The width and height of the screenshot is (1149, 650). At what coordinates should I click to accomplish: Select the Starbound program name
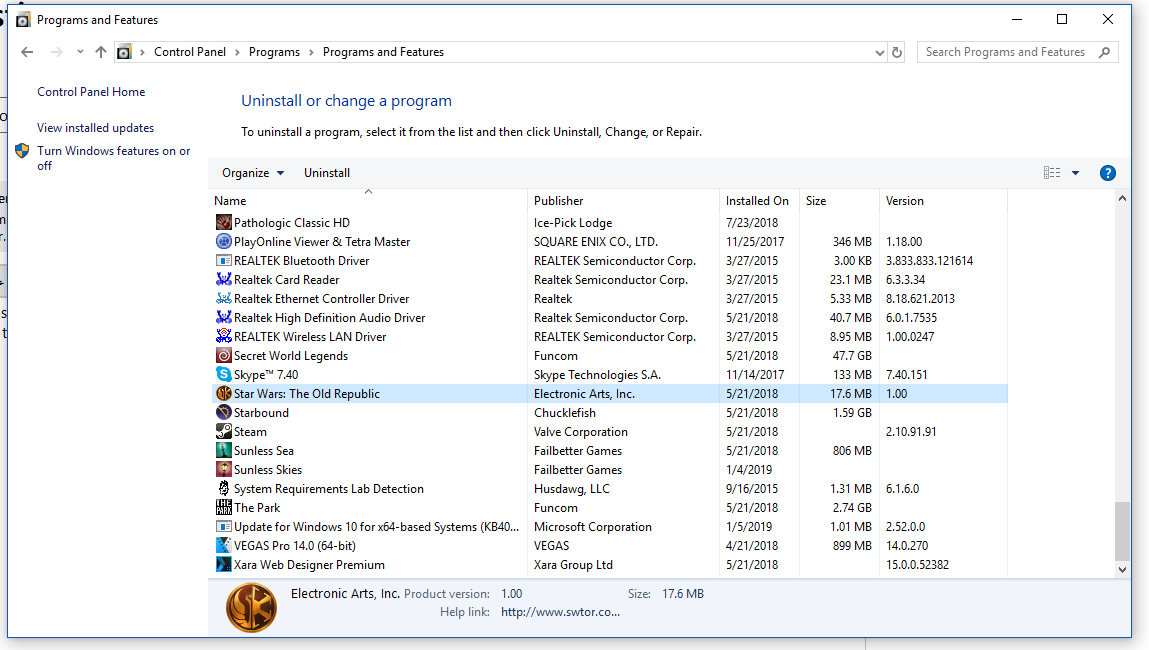tap(262, 413)
